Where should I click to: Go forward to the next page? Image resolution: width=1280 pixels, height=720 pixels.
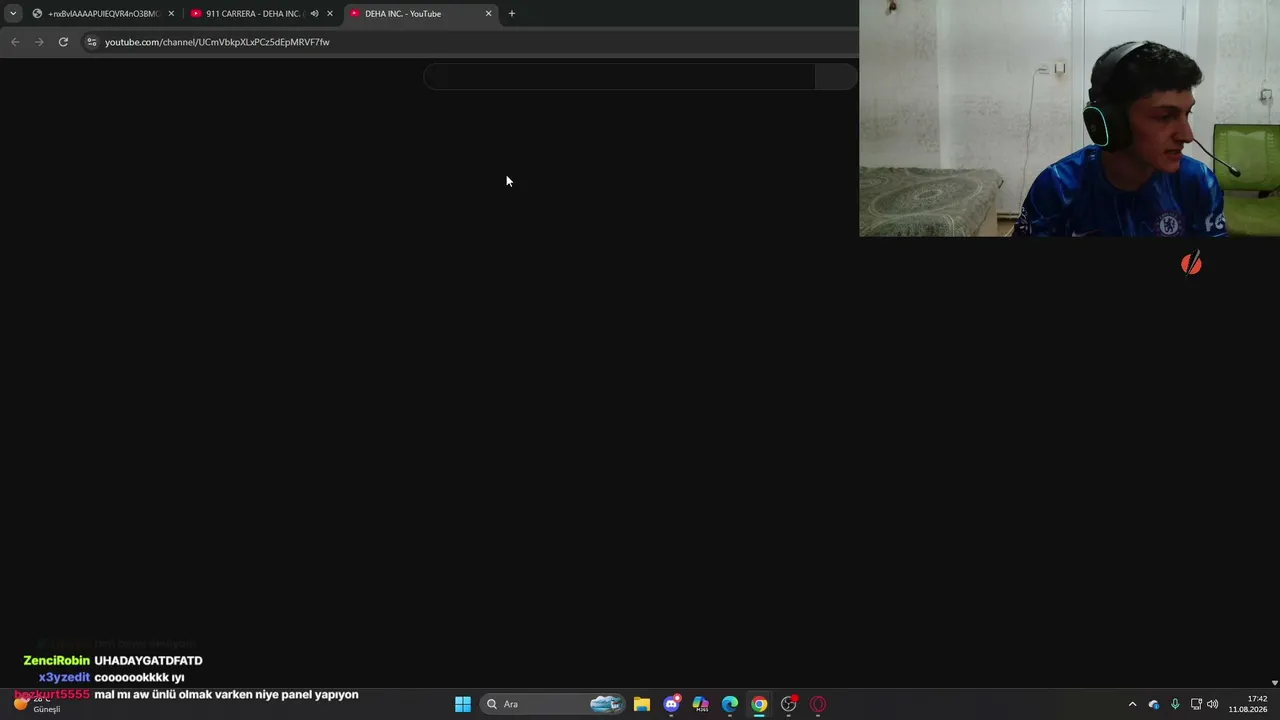(39, 42)
